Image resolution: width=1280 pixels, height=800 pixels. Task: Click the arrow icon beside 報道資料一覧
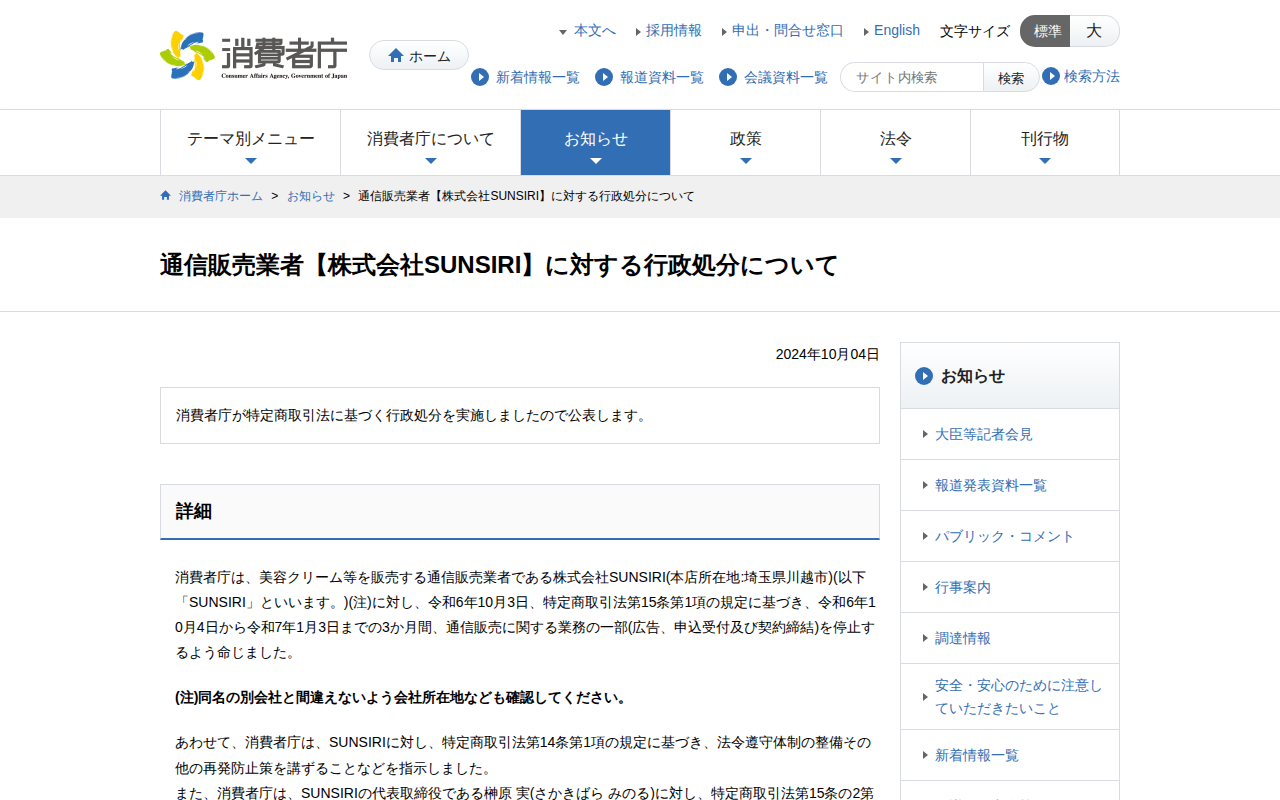604,77
